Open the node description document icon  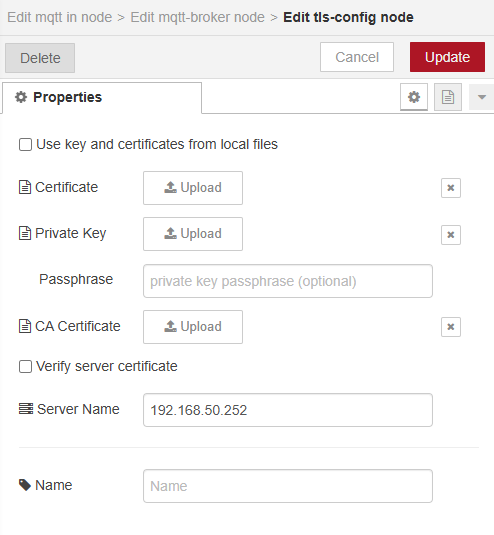tap(448, 97)
